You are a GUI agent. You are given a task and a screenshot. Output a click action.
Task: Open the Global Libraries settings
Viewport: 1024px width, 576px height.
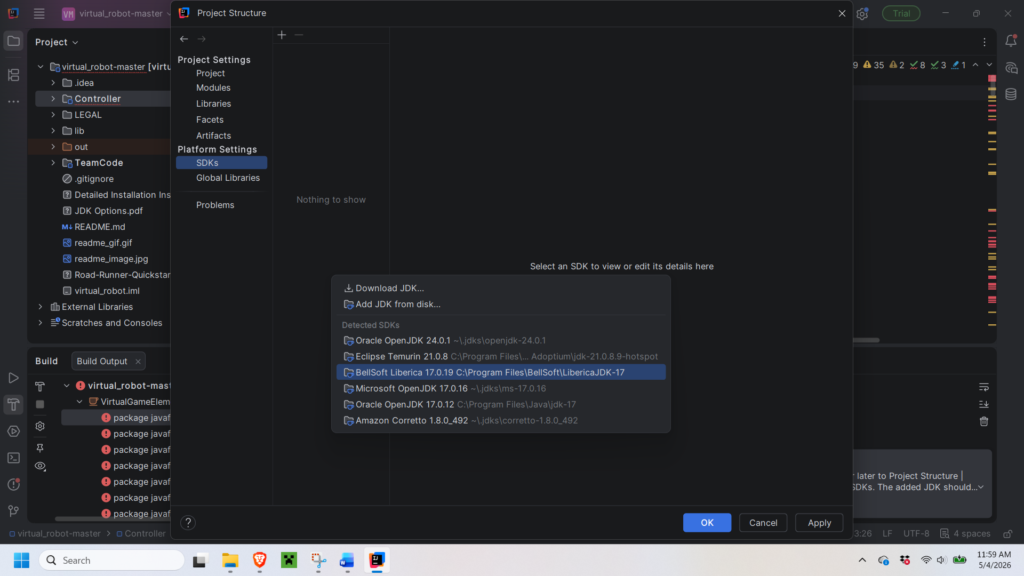coord(227,178)
